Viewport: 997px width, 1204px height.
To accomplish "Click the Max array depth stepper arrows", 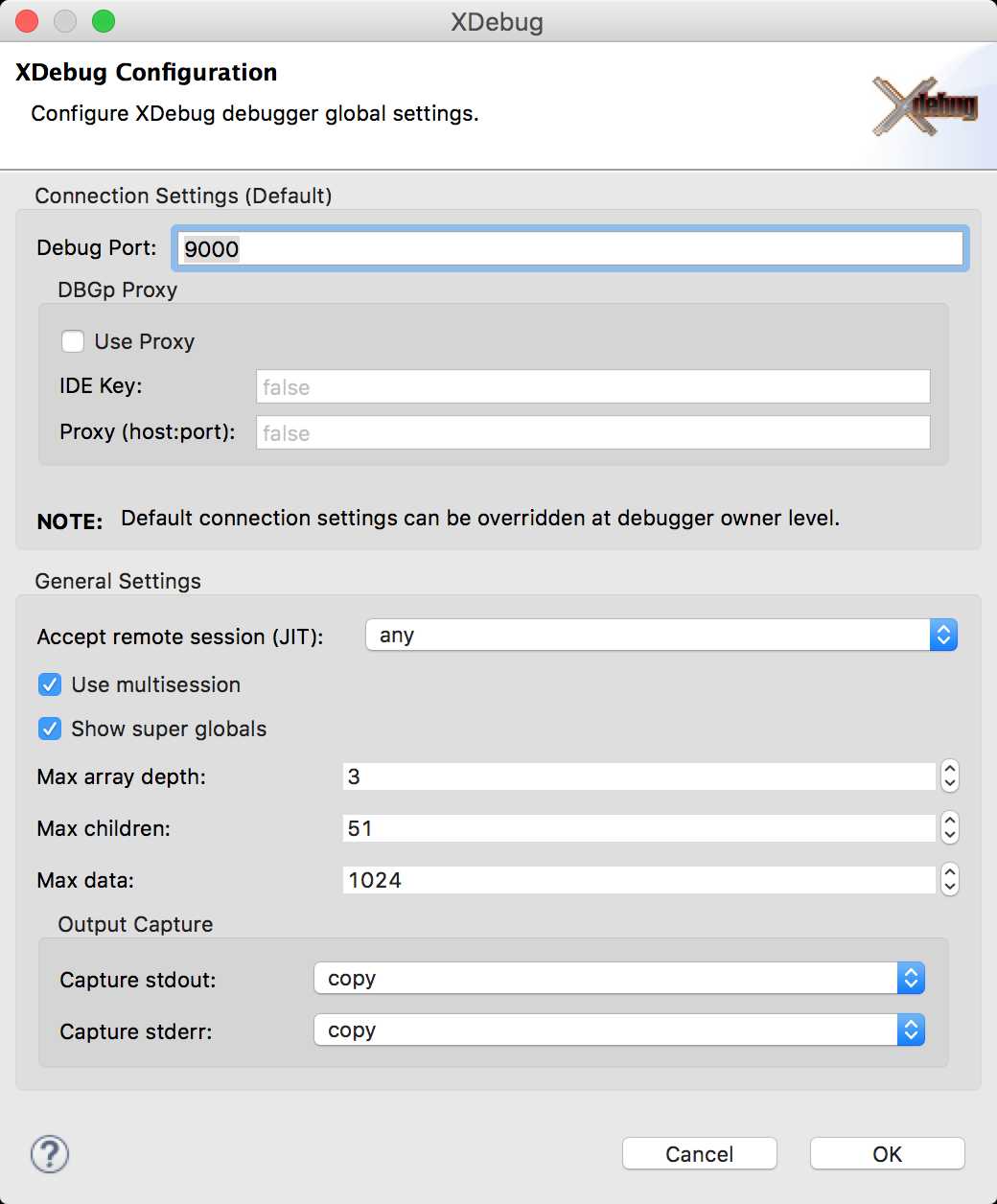I will (x=950, y=776).
